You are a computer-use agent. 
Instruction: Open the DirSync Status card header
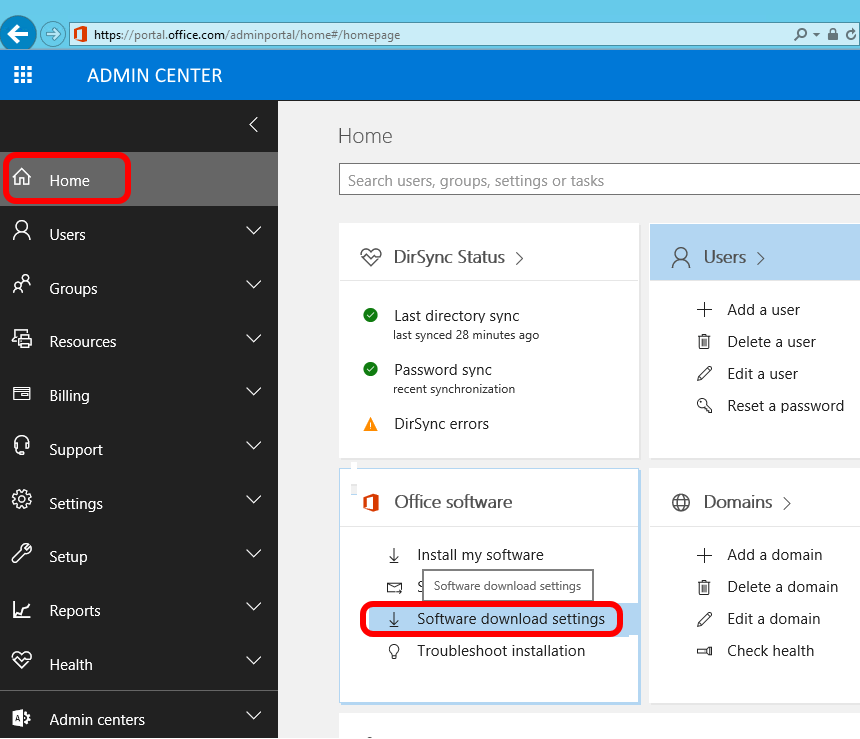(x=449, y=257)
